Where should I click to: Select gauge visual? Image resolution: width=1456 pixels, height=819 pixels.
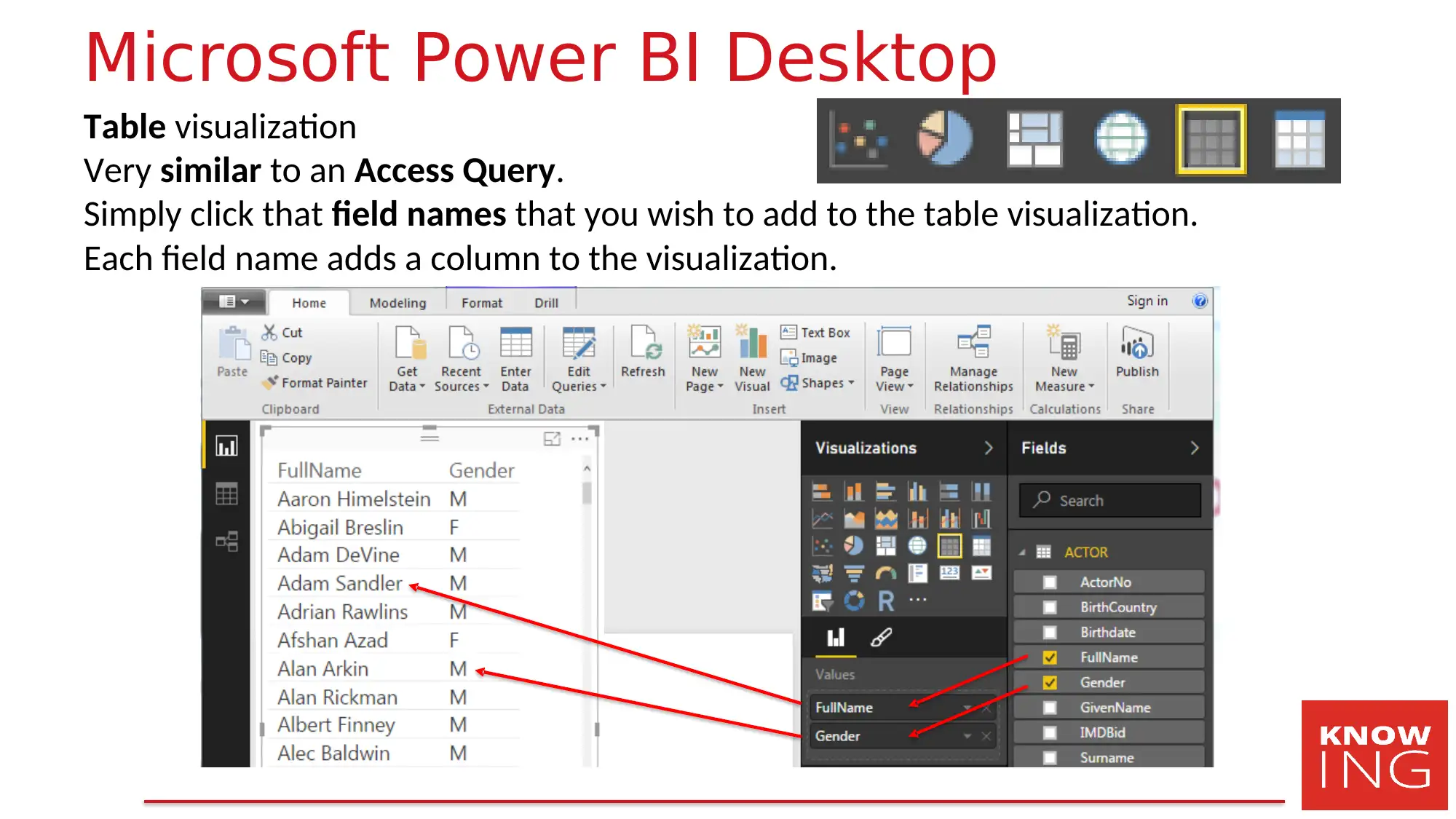click(885, 574)
